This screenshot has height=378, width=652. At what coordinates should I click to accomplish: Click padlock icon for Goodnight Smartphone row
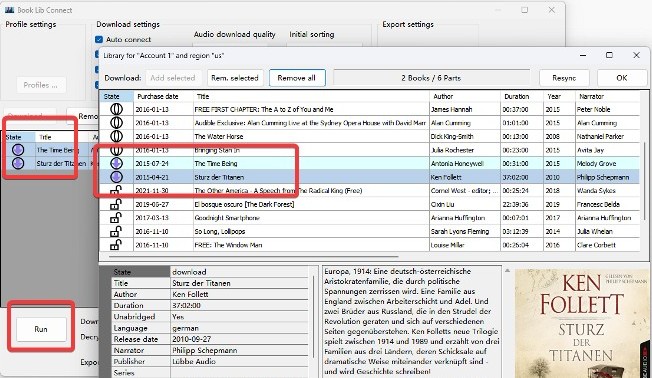116,217
